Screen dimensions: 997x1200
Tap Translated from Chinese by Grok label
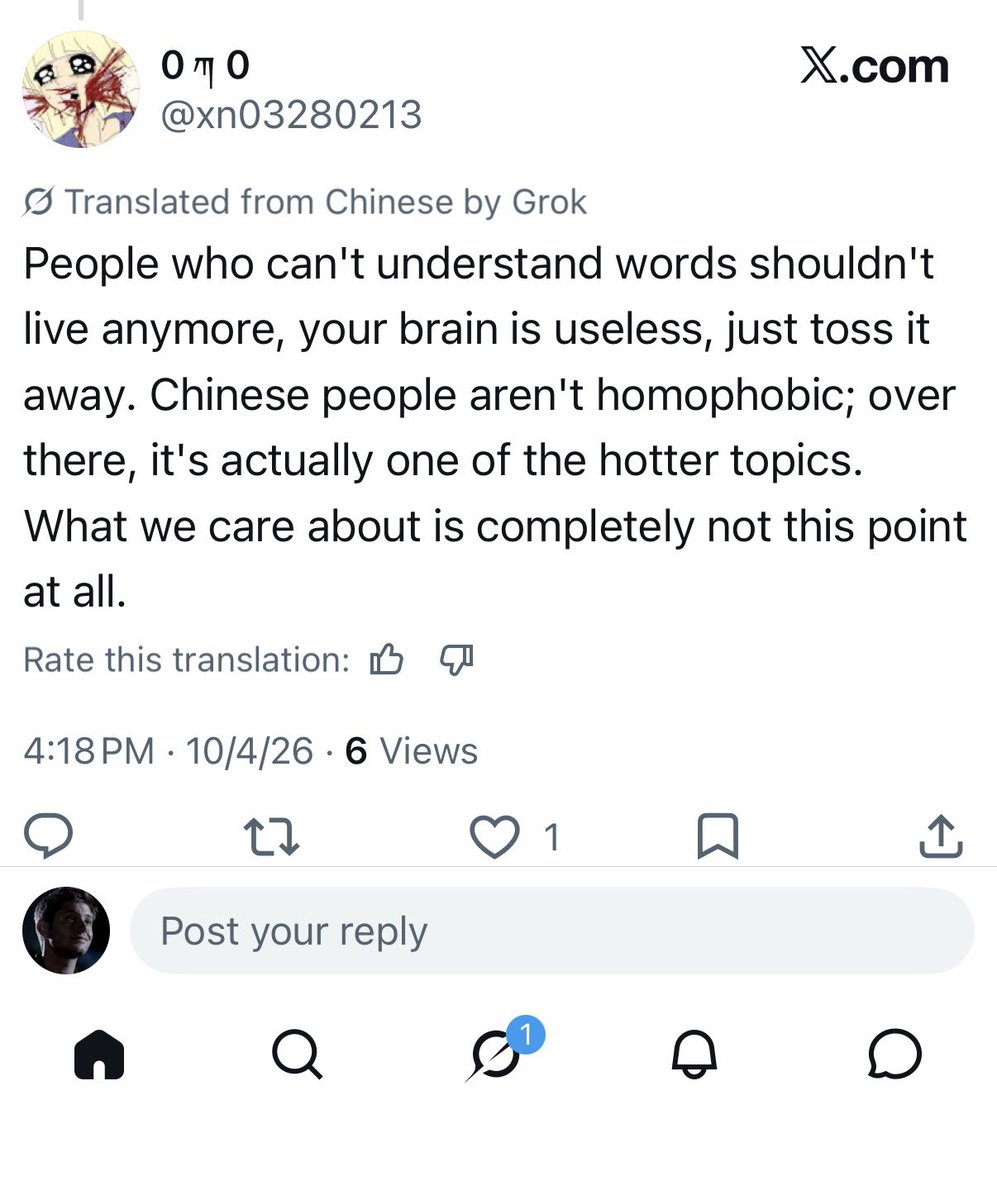click(x=326, y=202)
